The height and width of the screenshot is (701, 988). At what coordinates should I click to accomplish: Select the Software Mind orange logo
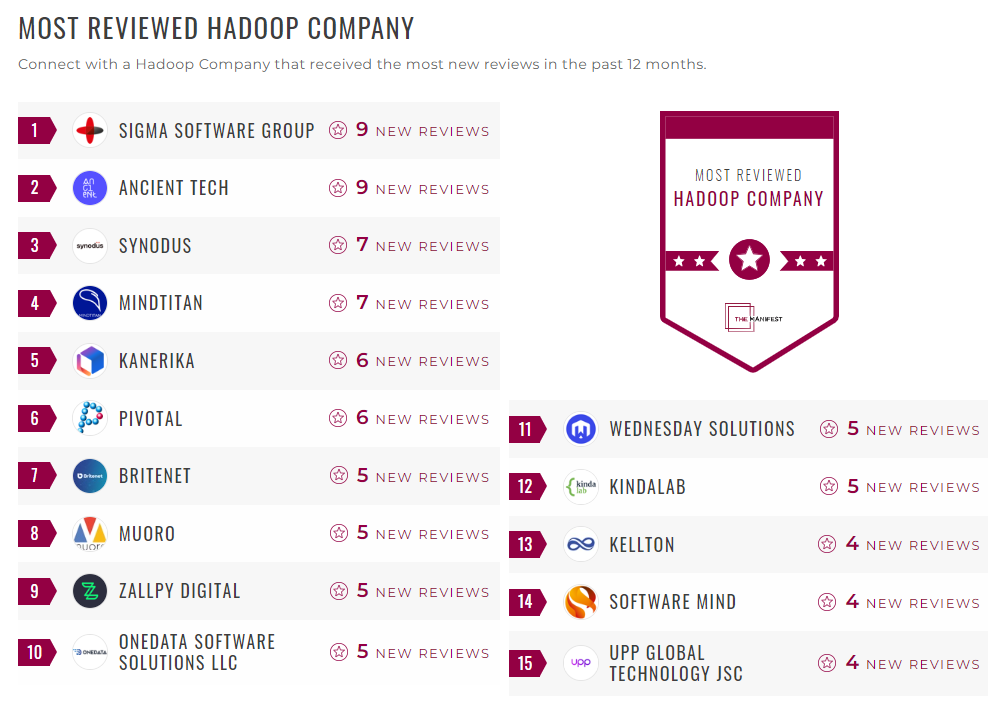[580, 602]
